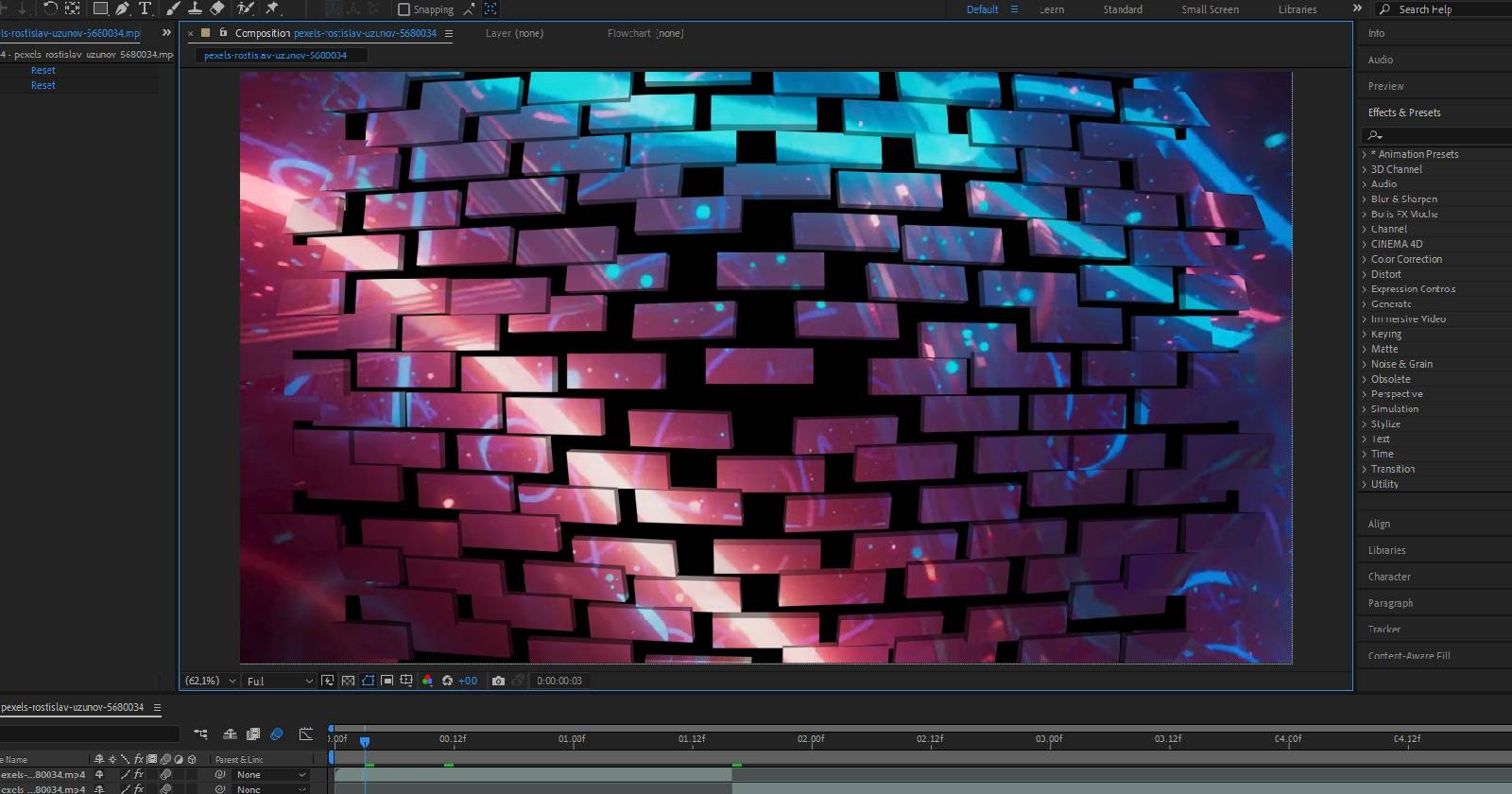Take a snapshot with camera icon
The image size is (1512, 794).
pos(498,681)
